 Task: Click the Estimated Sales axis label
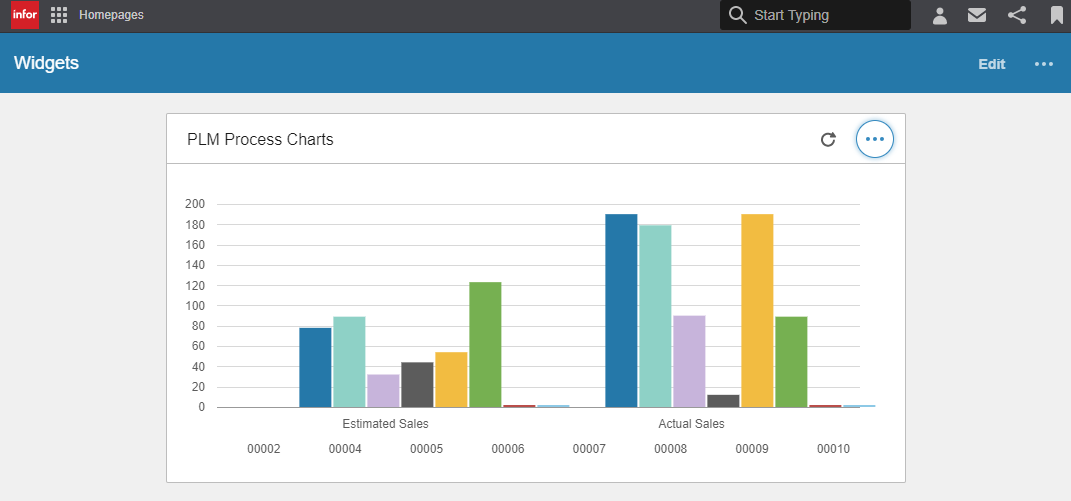coord(385,424)
